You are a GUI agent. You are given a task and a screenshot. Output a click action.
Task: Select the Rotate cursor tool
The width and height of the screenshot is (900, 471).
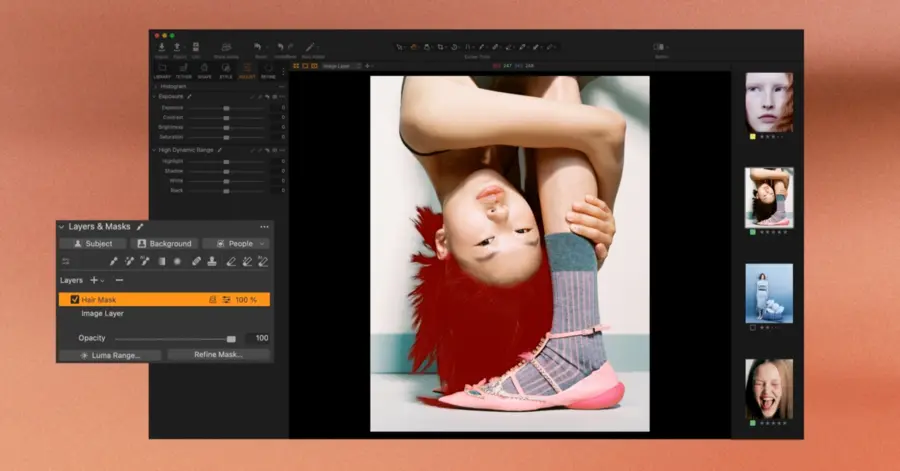(x=454, y=47)
